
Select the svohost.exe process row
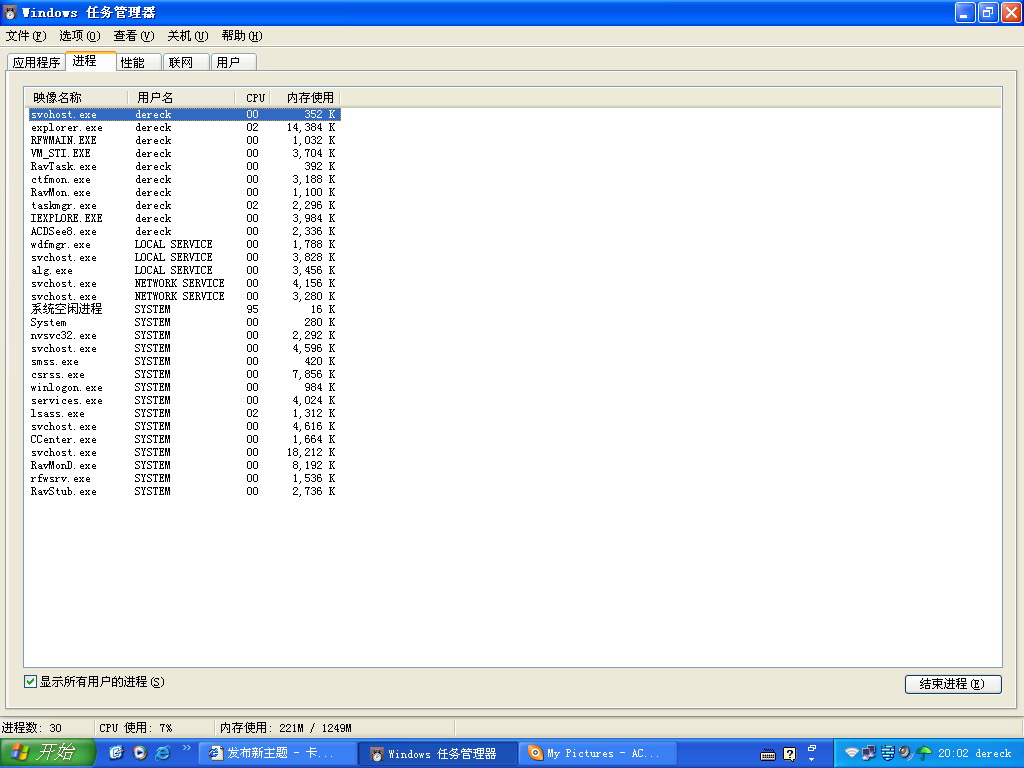click(184, 114)
